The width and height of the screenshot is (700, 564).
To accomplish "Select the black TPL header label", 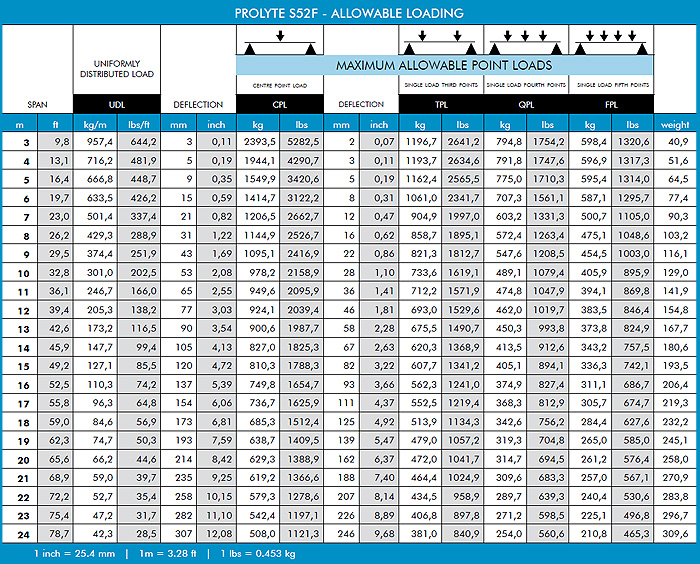I will [x=441, y=104].
